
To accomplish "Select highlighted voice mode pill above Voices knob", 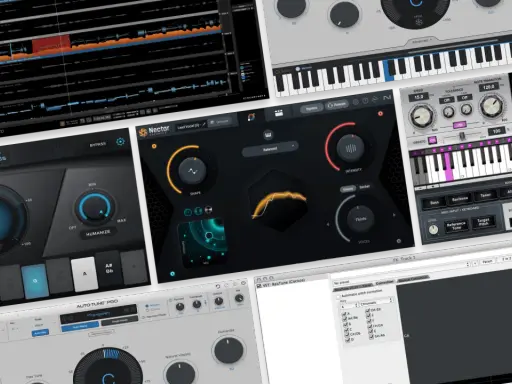I will click(348, 189).
